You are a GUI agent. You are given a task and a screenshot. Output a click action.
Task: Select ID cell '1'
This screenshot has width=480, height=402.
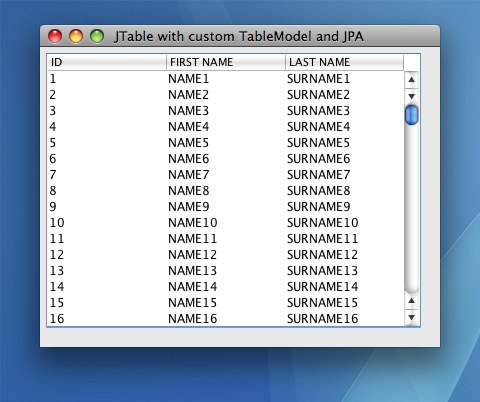coord(107,79)
